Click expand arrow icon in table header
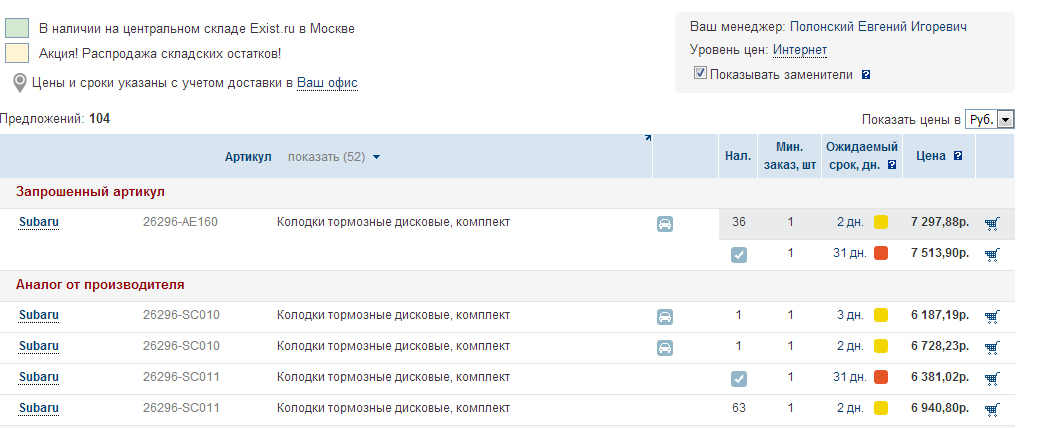 click(647, 139)
